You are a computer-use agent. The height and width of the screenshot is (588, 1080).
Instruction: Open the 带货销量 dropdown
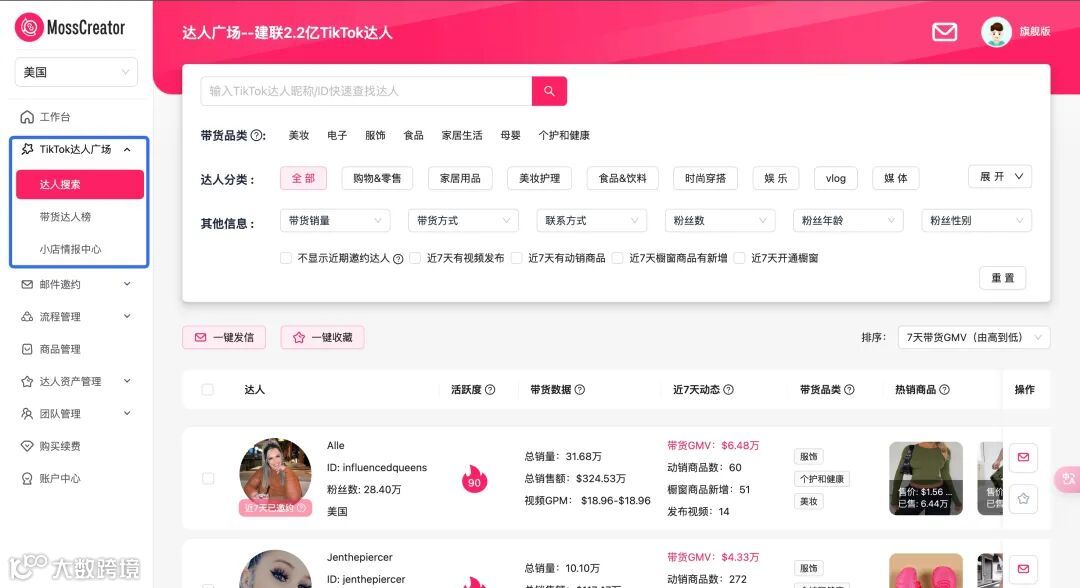[x=335, y=220]
